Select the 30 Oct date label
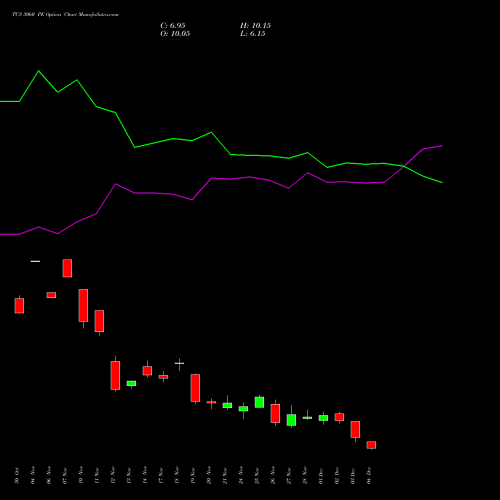 [x=17, y=476]
